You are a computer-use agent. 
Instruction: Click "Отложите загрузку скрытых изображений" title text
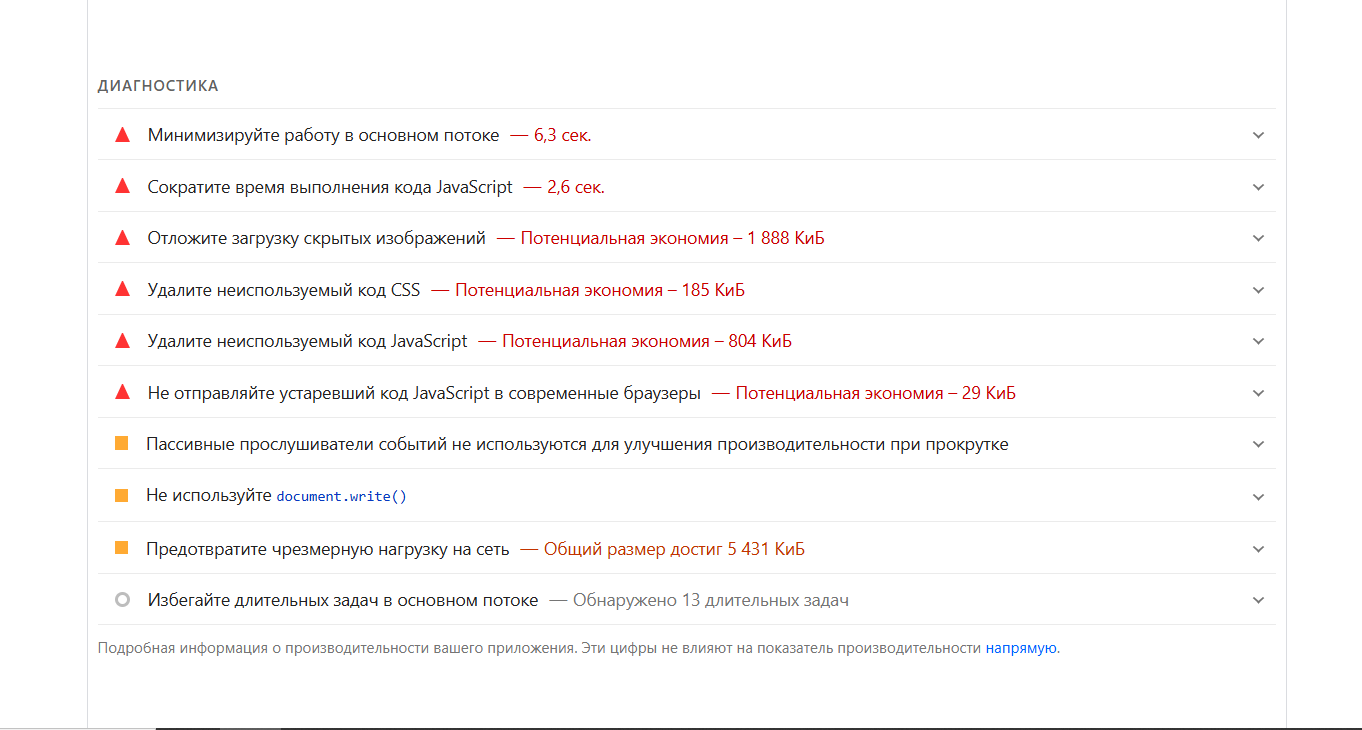point(316,238)
